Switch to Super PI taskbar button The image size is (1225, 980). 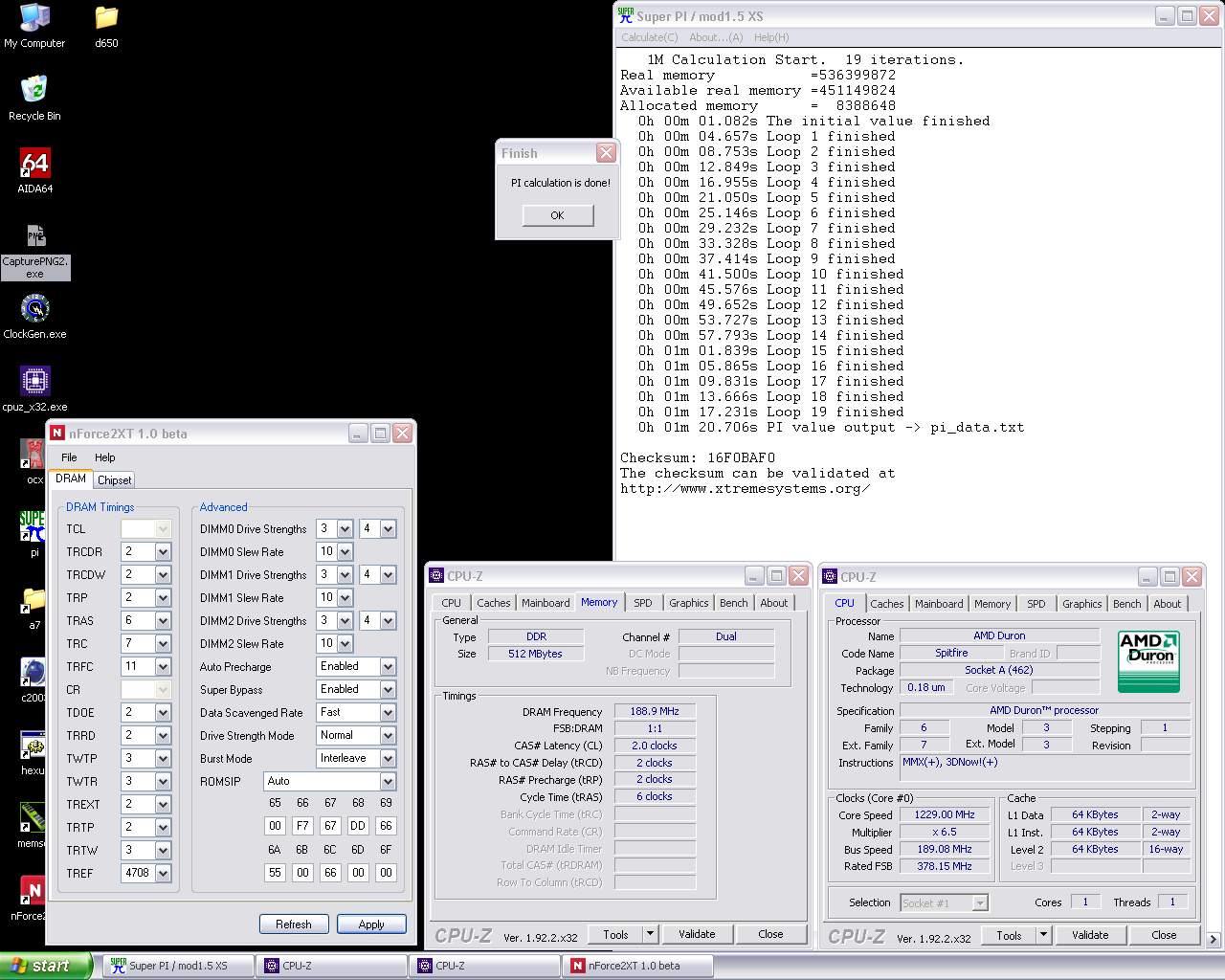click(178, 966)
